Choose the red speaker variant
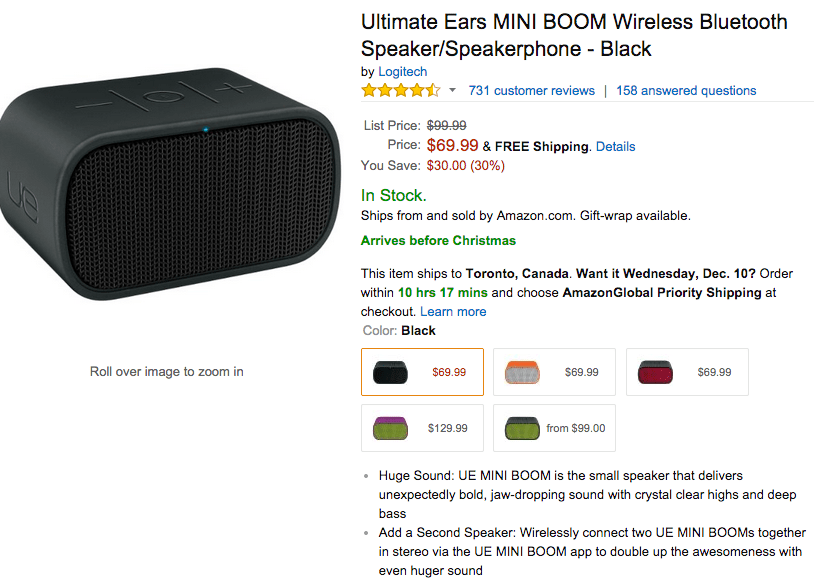The height and width of the screenshot is (582, 821). coord(687,371)
